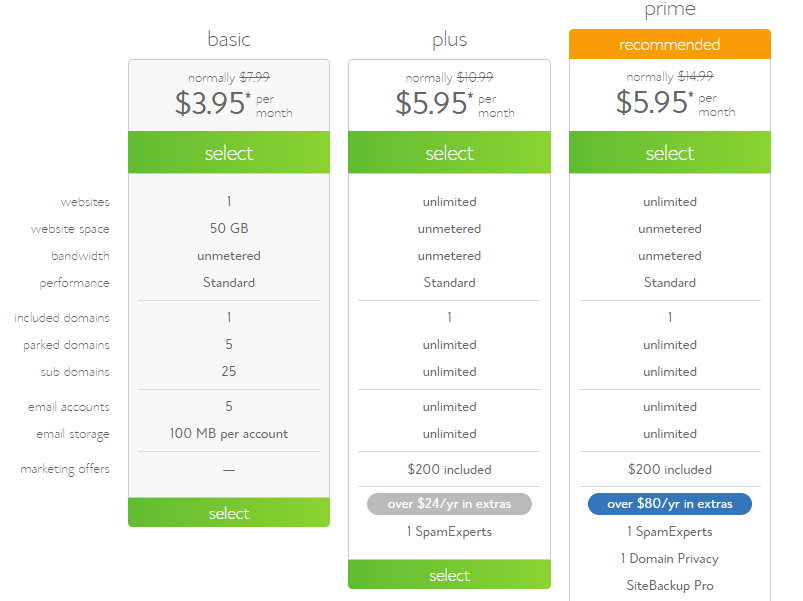This screenshot has width=803, height=601.
Task: Click the gray 'over $24/yr in extras' badge
Action: click(x=449, y=504)
